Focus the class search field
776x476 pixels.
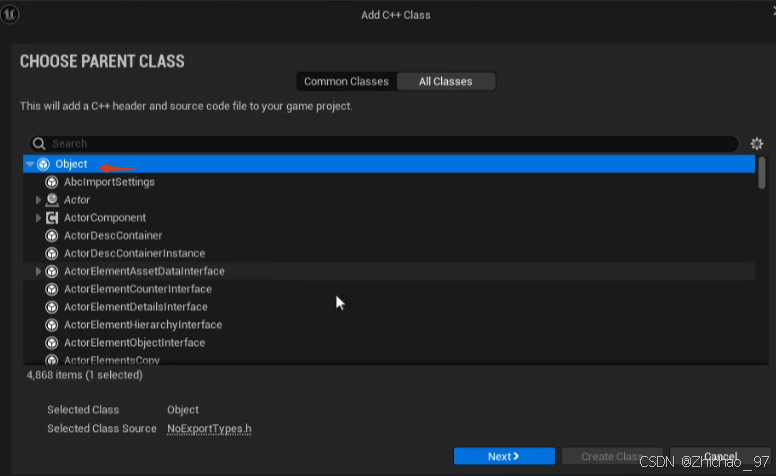tap(390, 144)
